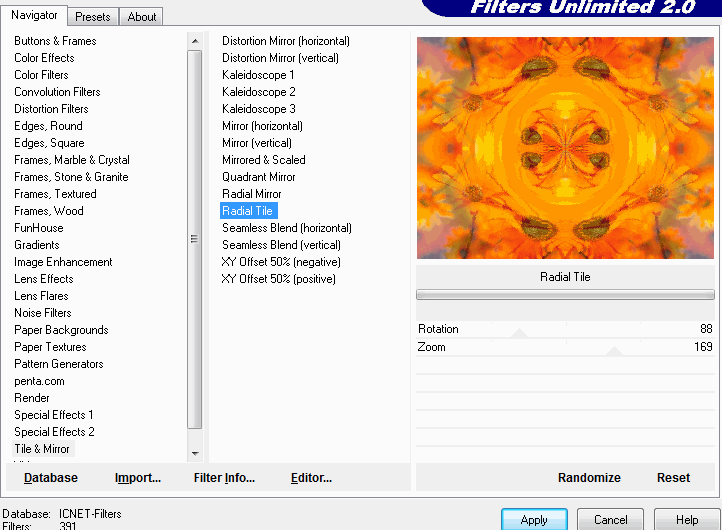
Task: Launch the filter Editor...
Action: pyautogui.click(x=311, y=478)
